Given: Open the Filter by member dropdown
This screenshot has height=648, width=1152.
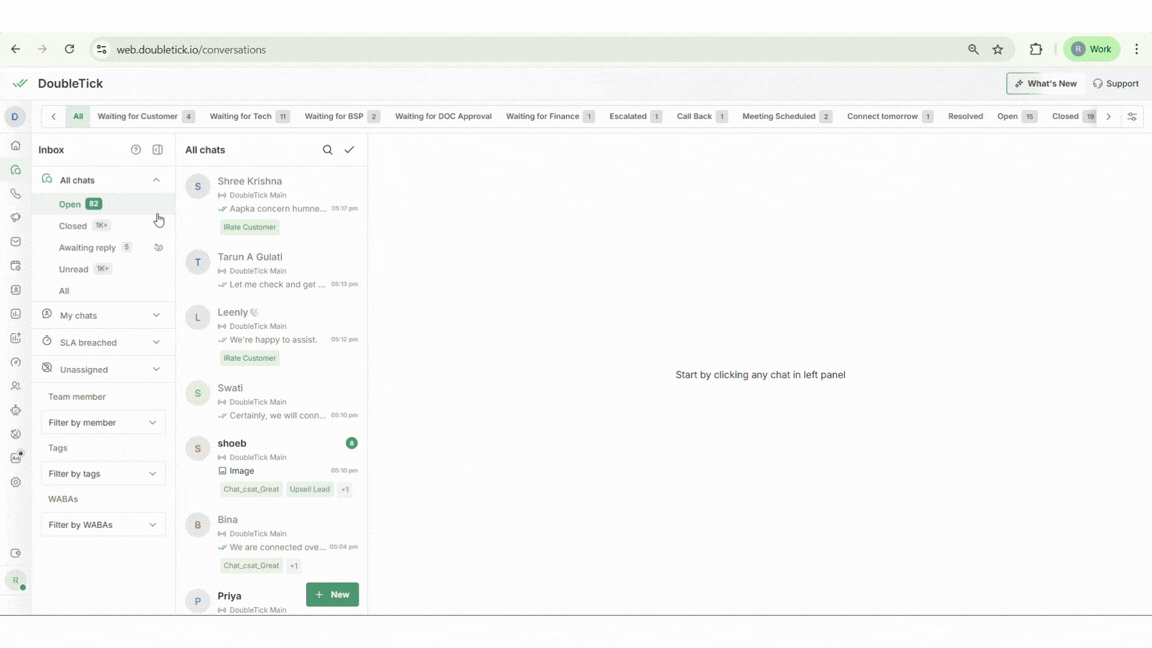Looking at the screenshot, I should click(102, 423).
